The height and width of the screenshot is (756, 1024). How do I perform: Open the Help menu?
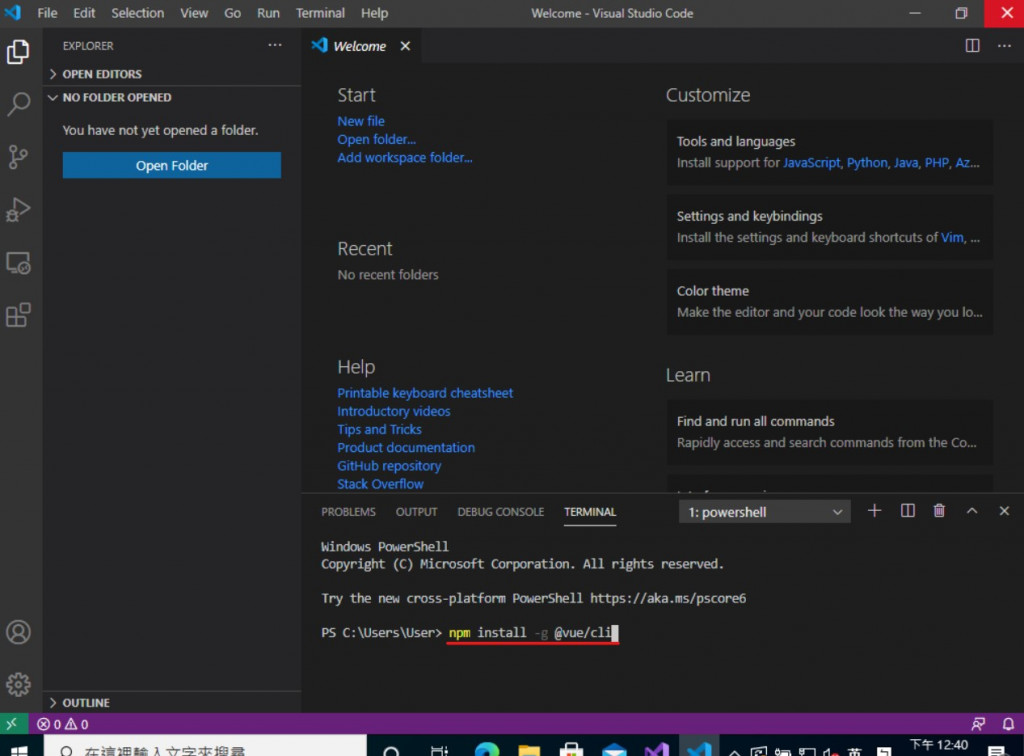tap(374, 13)
